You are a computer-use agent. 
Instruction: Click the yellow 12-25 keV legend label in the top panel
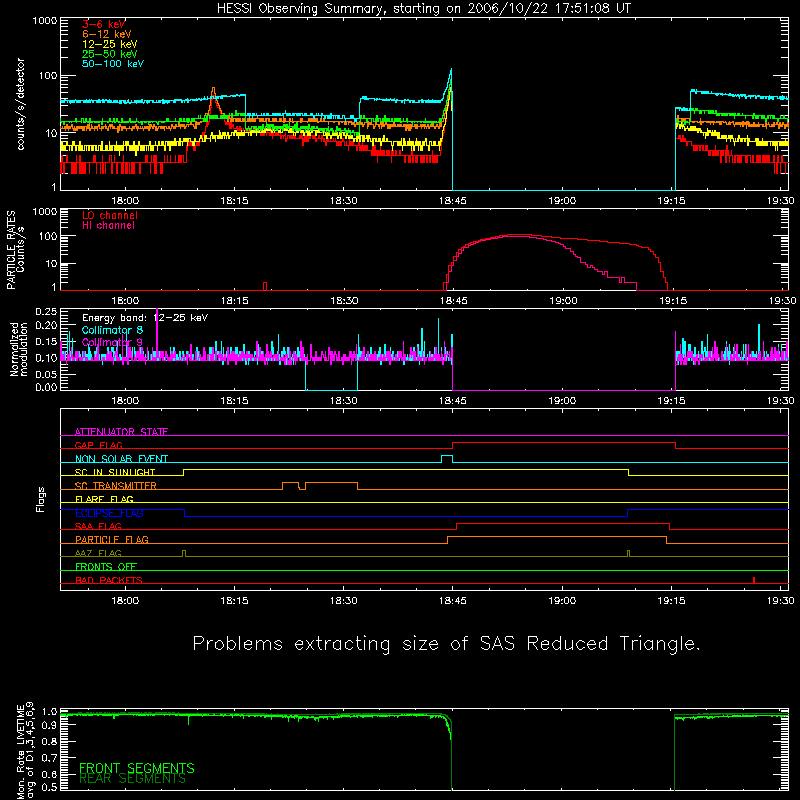pos(110,44)
